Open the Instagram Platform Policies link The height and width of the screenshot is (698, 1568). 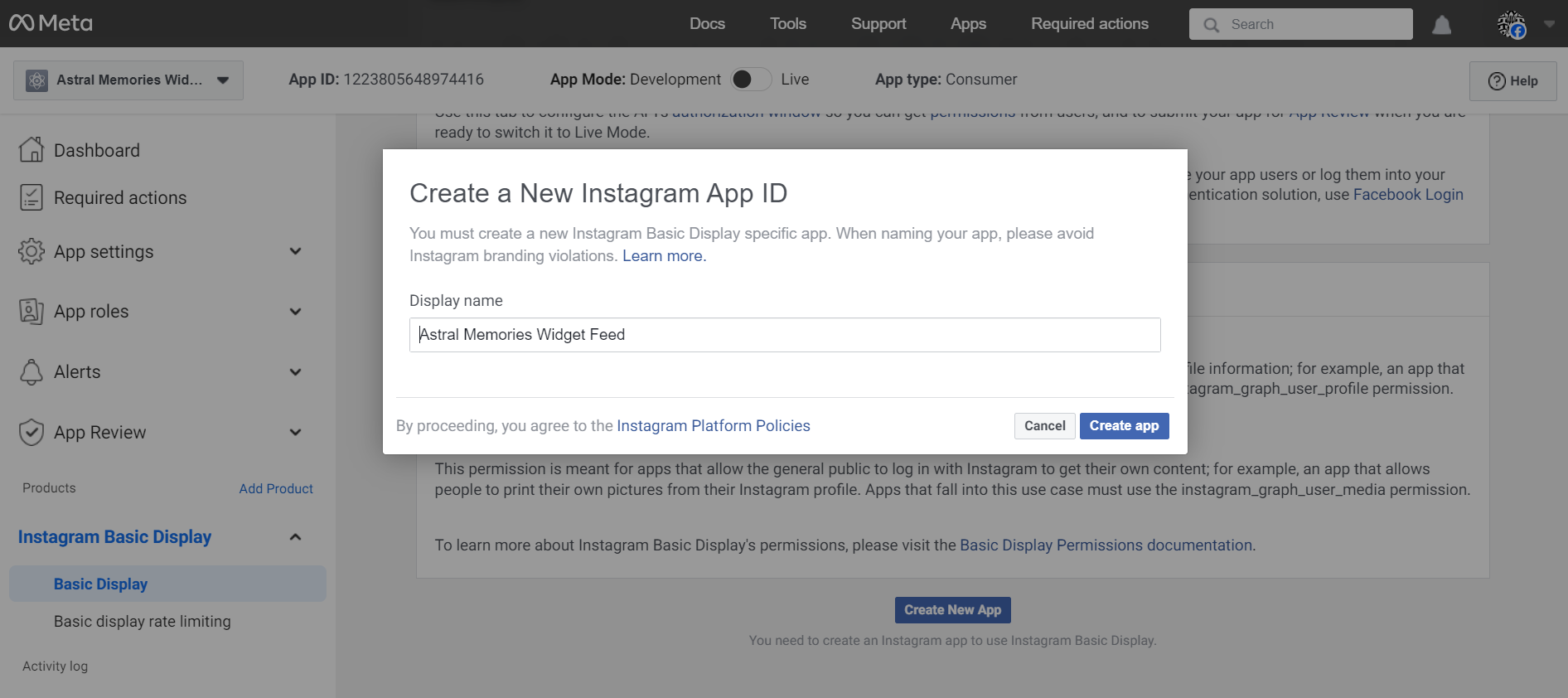coord(713,426)
